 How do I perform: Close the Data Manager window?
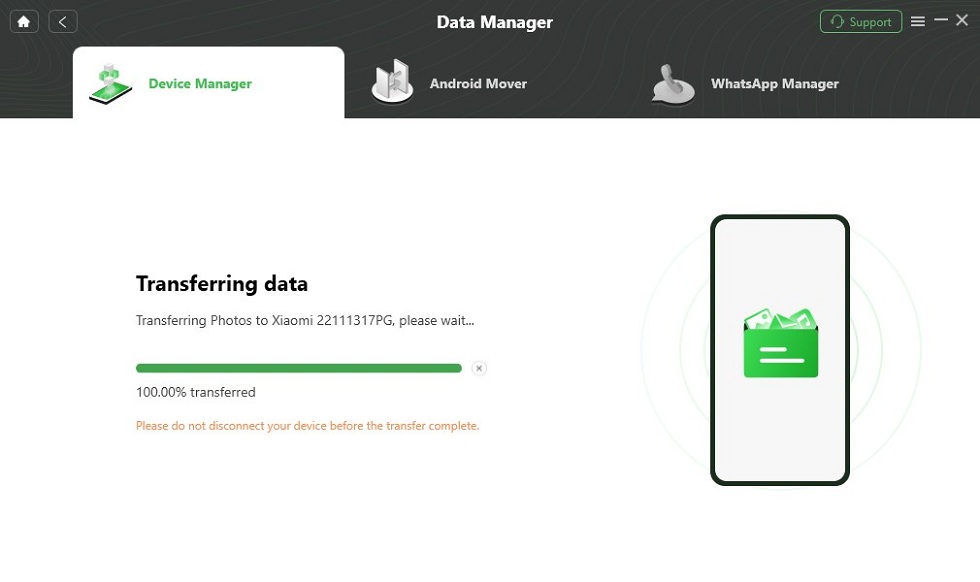click(962, 21)
